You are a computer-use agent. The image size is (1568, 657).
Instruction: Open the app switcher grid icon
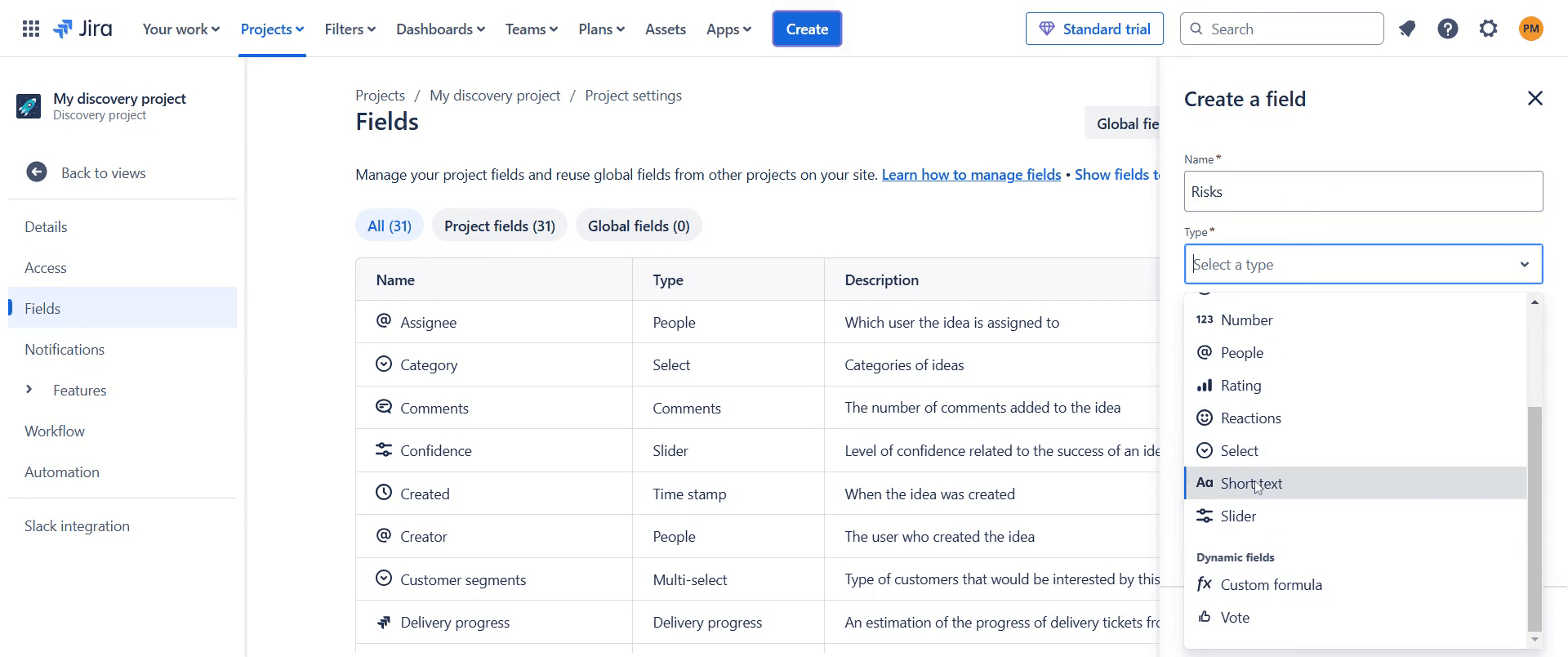(x=31, y=29)
